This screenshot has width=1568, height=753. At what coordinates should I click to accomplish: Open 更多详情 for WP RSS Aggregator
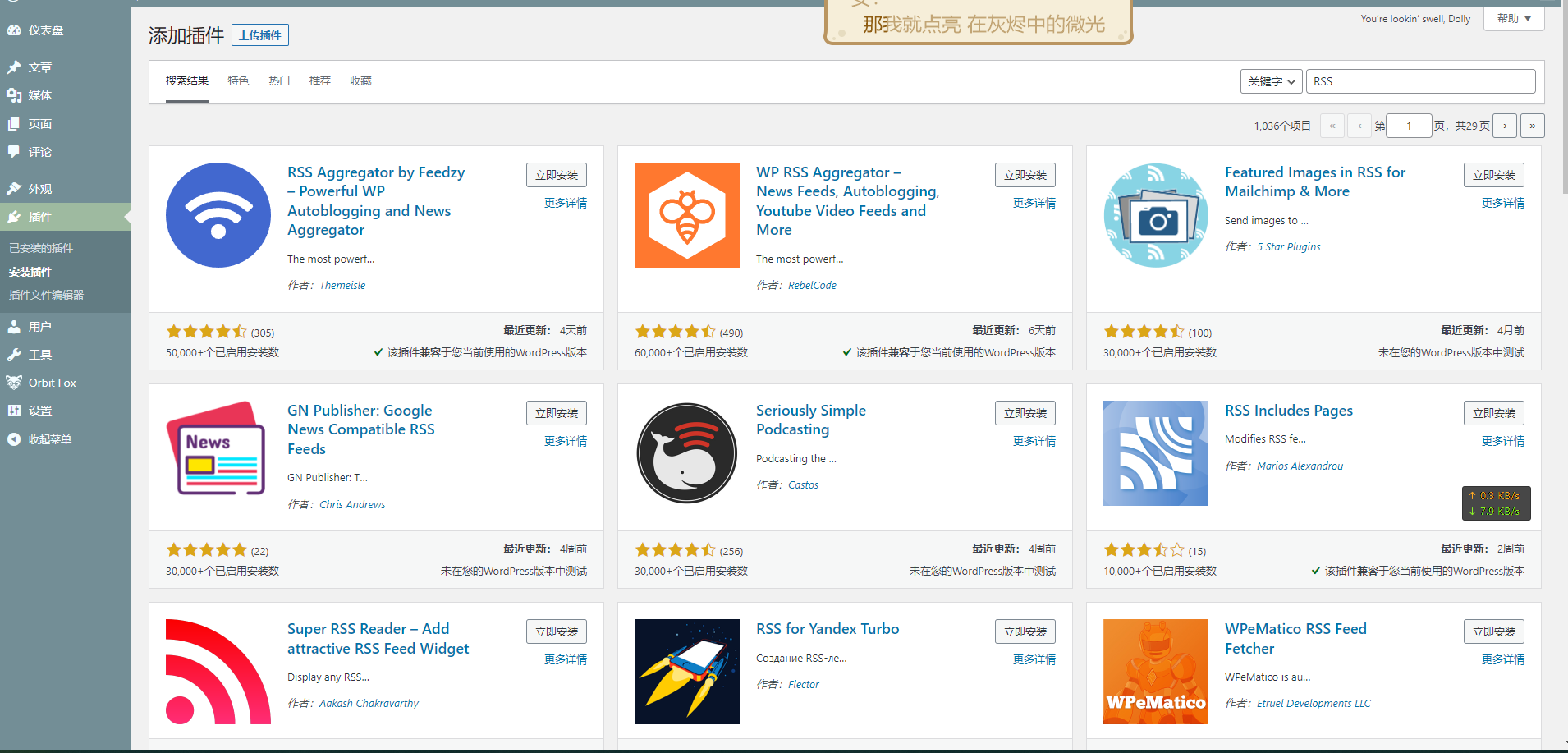[x=1034, y=203]
